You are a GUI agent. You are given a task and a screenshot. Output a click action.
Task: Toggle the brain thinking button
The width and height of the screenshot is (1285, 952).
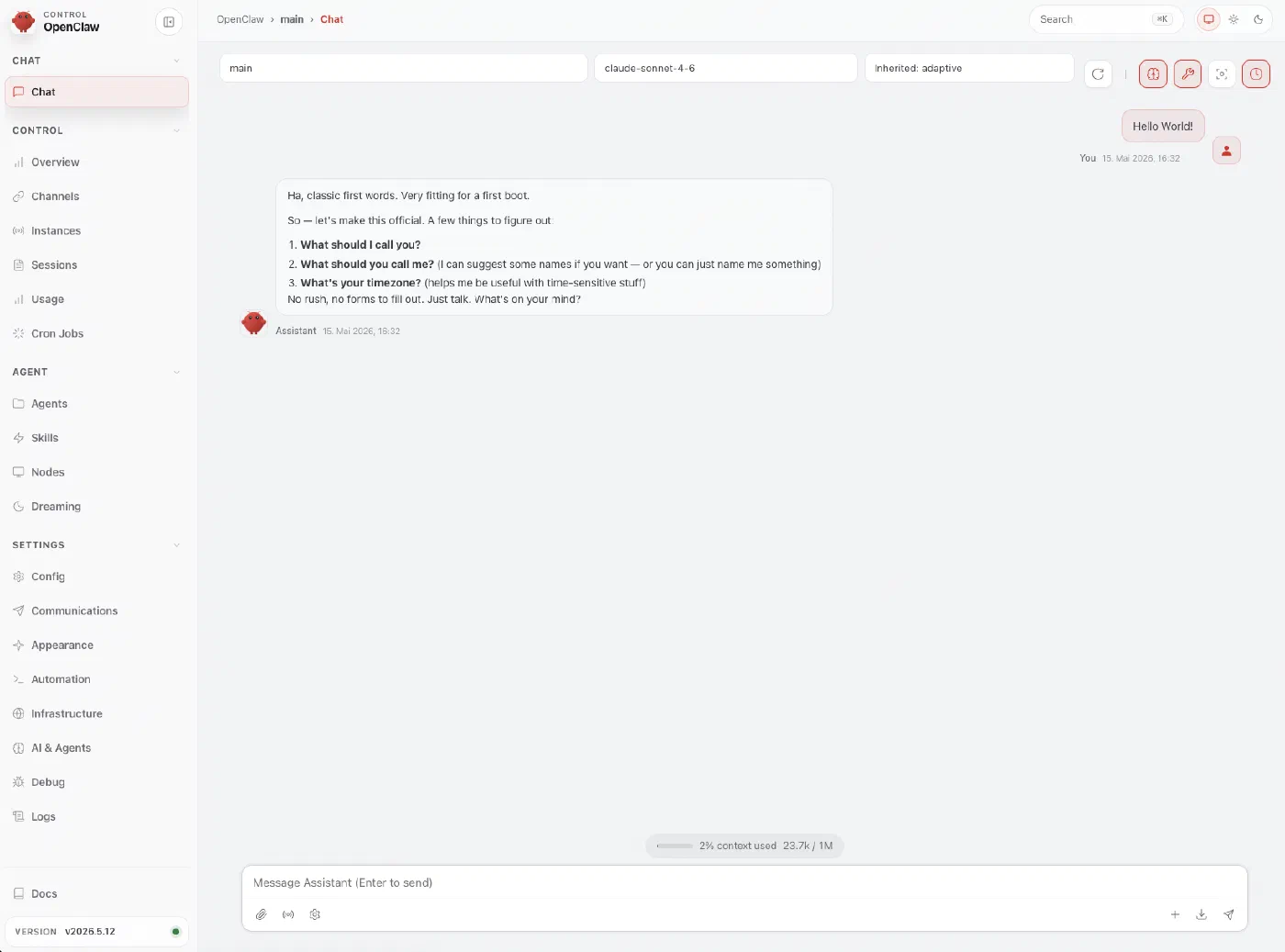pyautogui.click(x=1153, y=74)
